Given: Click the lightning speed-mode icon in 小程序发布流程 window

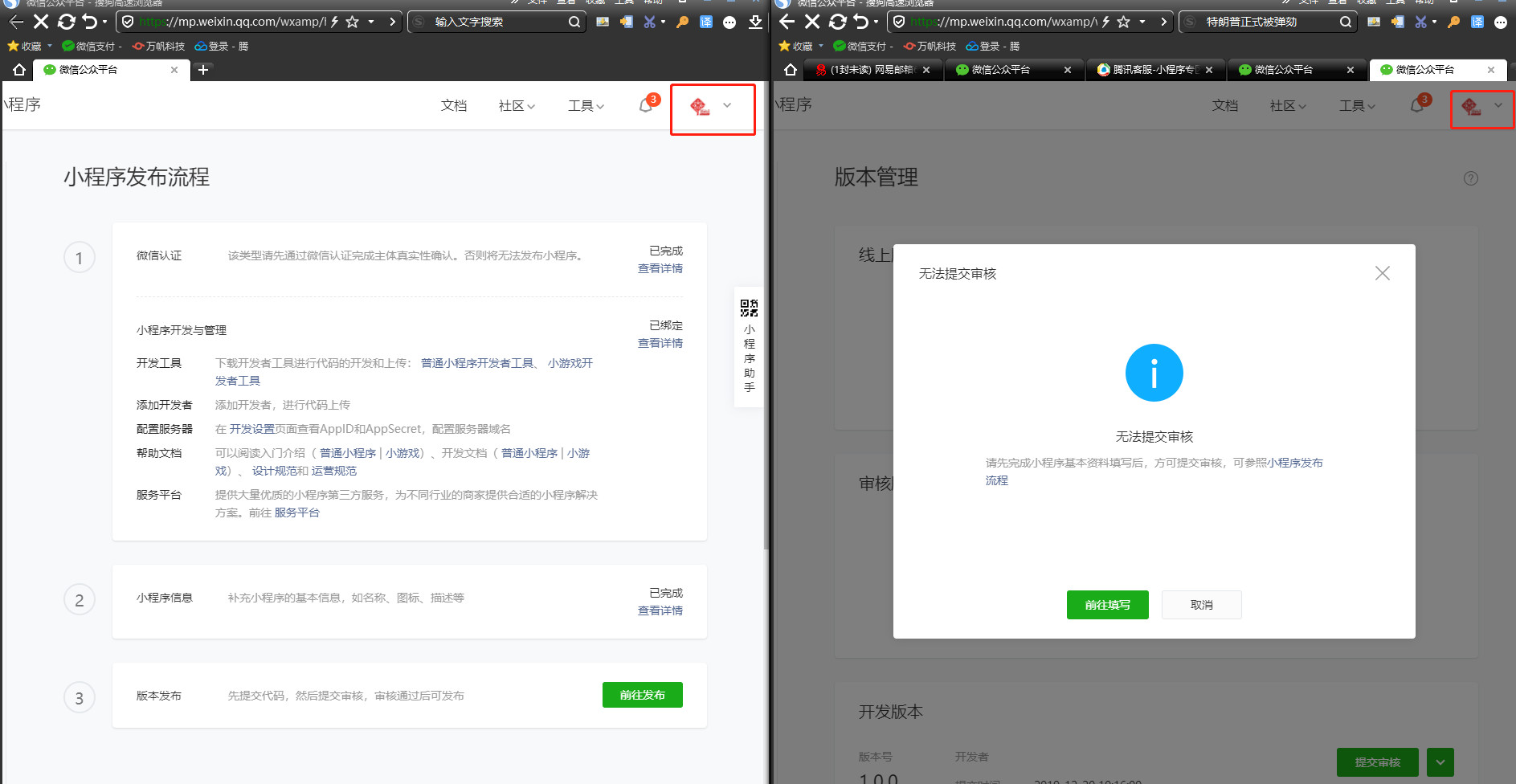Looking at the screenshot, I should [334, 22].
